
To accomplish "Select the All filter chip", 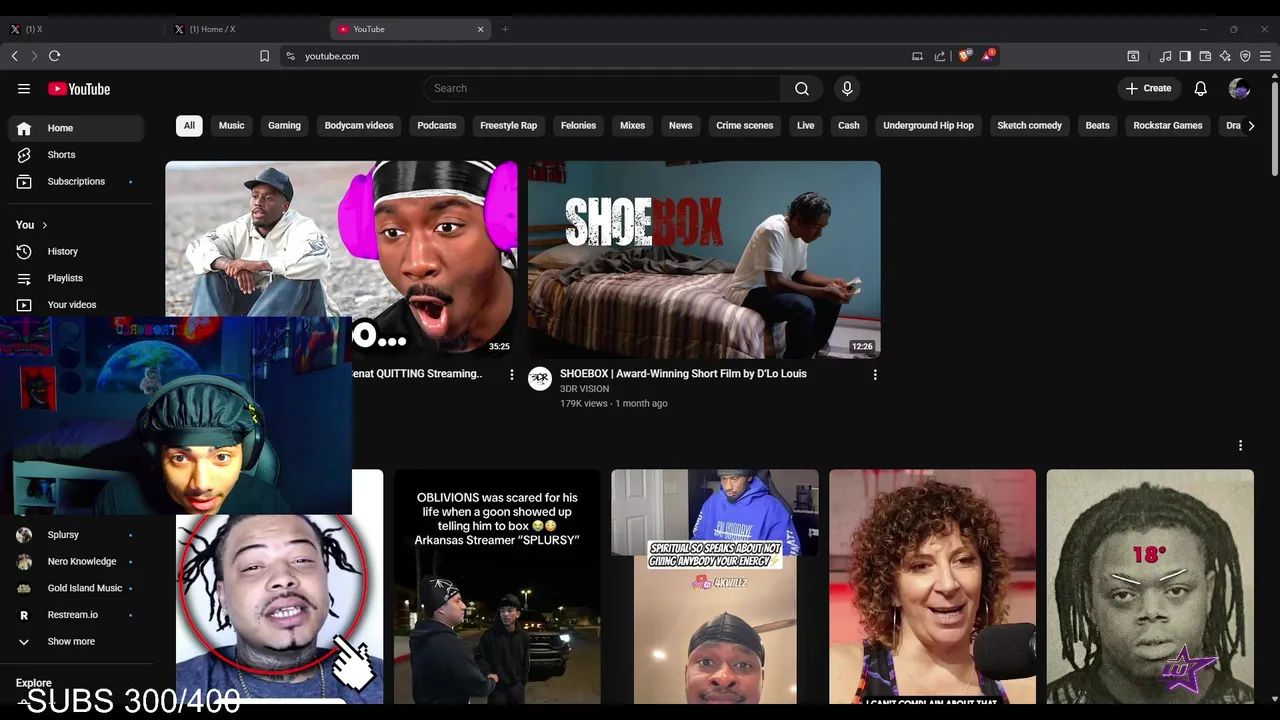I will pos(189,126).
